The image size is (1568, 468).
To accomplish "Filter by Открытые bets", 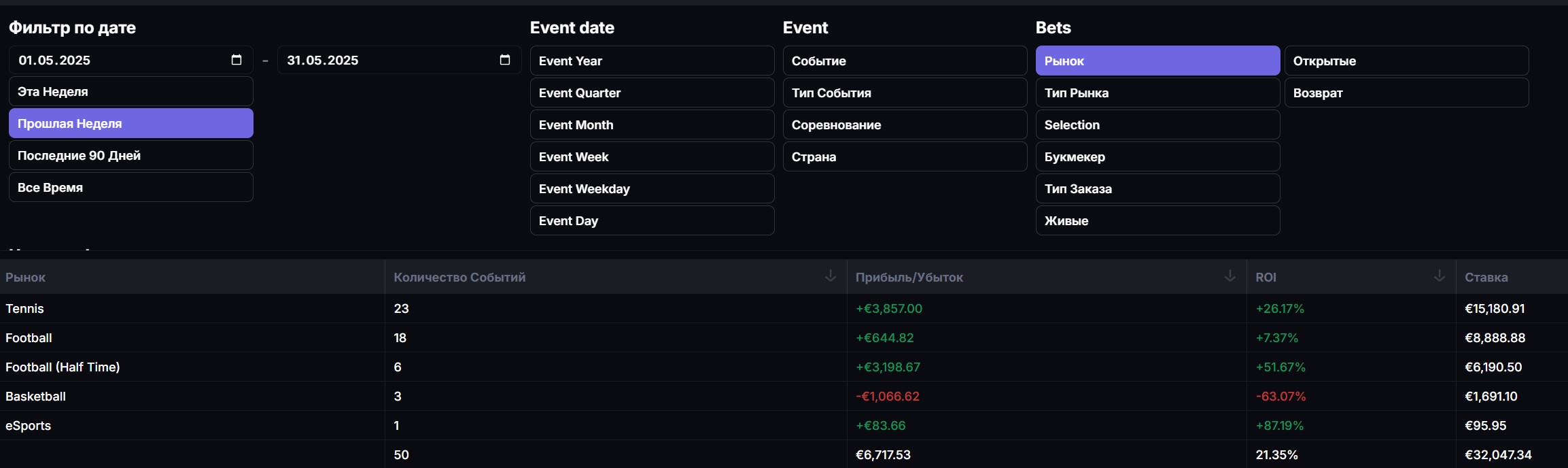I will pyautogui.click(x=1406, y=61).
